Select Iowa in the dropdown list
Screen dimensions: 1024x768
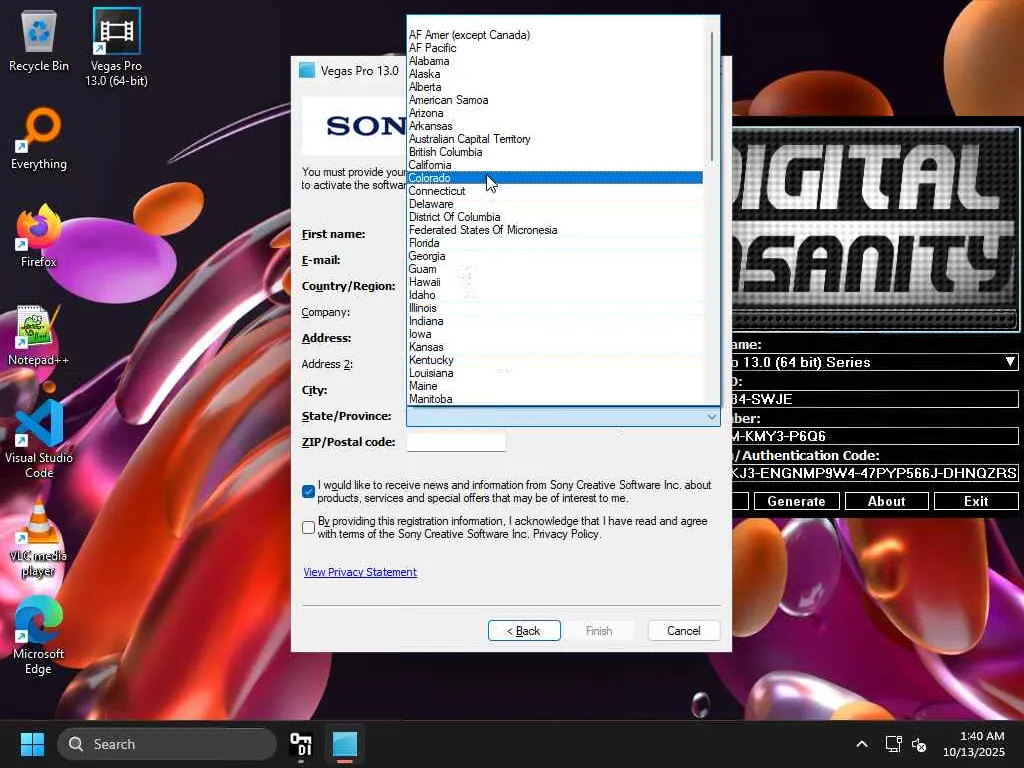tap(554, 334)
